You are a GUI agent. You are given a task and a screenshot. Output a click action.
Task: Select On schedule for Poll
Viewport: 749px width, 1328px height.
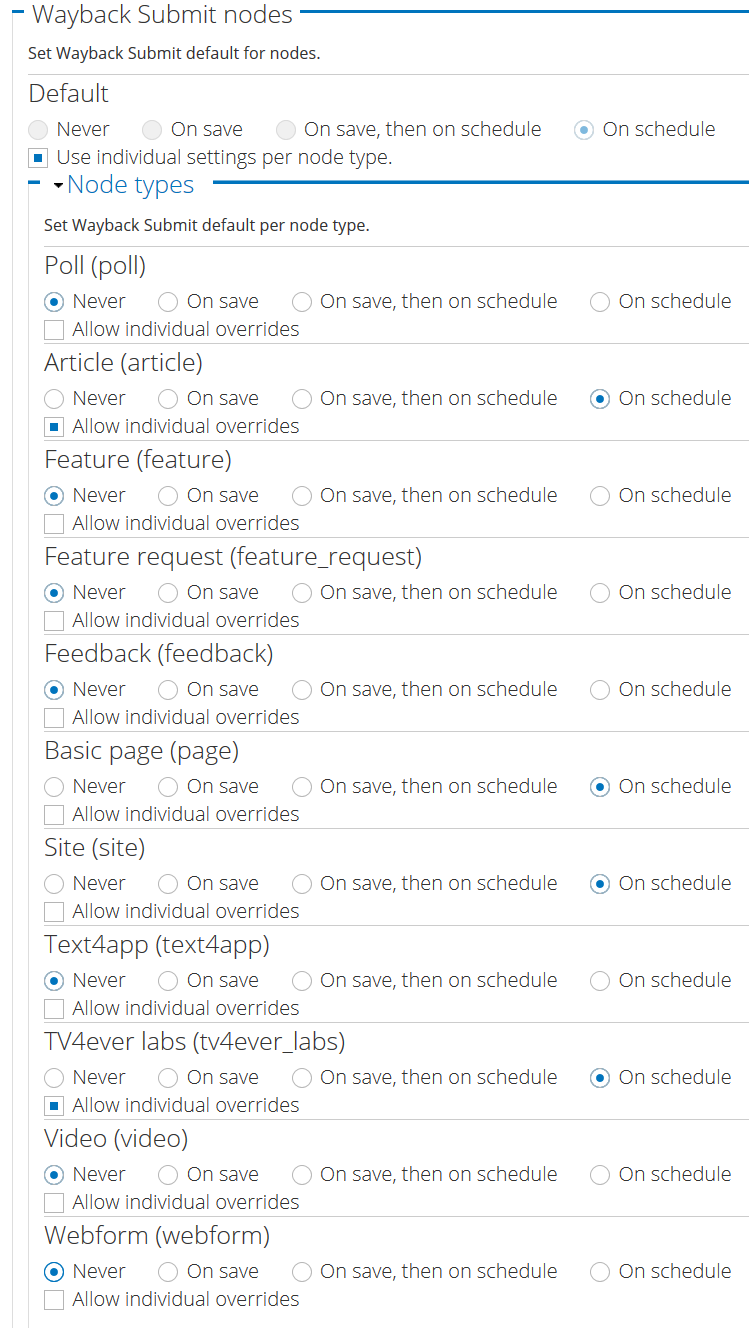tap(599, 301)
